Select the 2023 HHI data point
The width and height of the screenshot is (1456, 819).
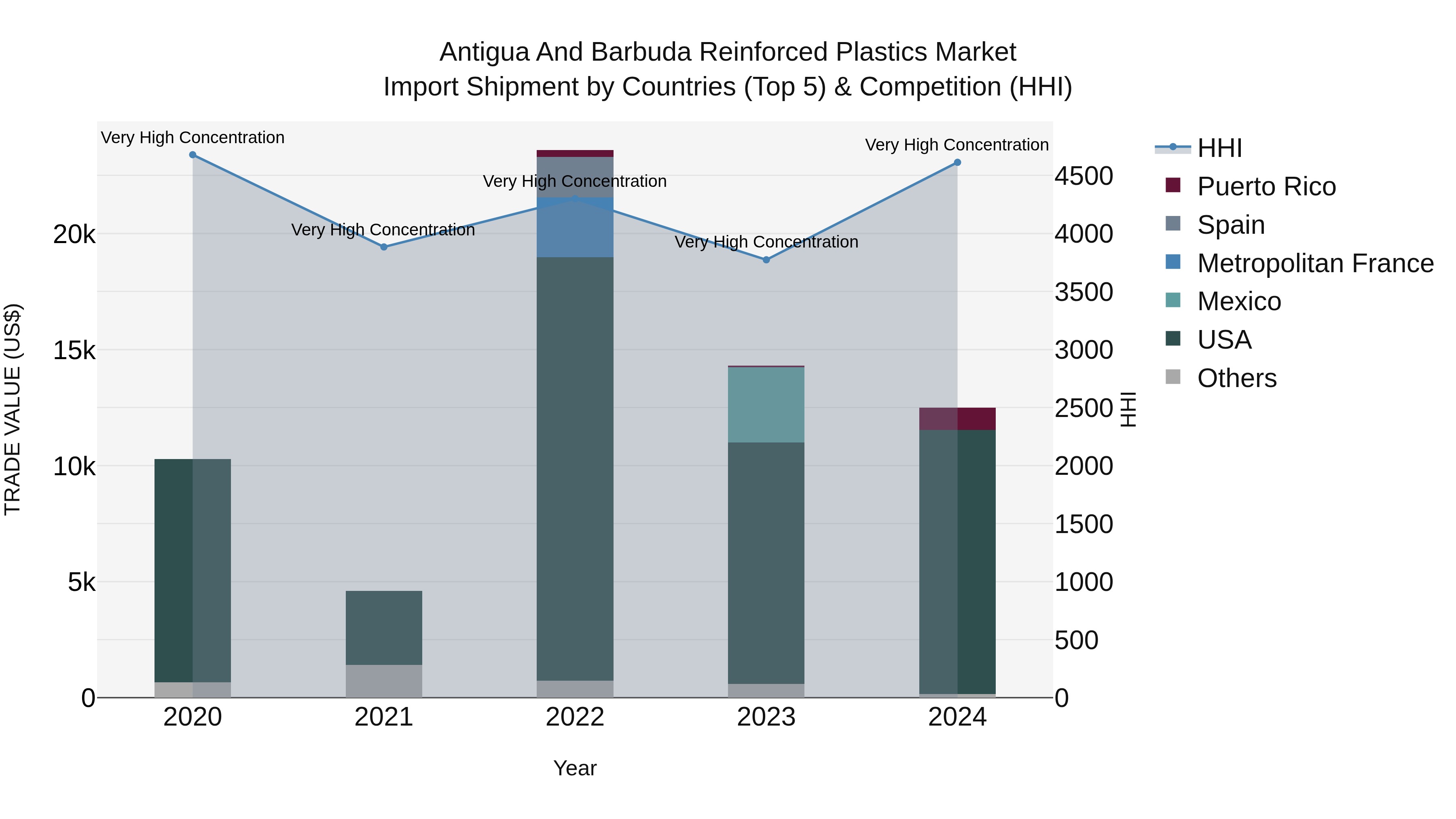pyautogui.click(x=766, y=260)
